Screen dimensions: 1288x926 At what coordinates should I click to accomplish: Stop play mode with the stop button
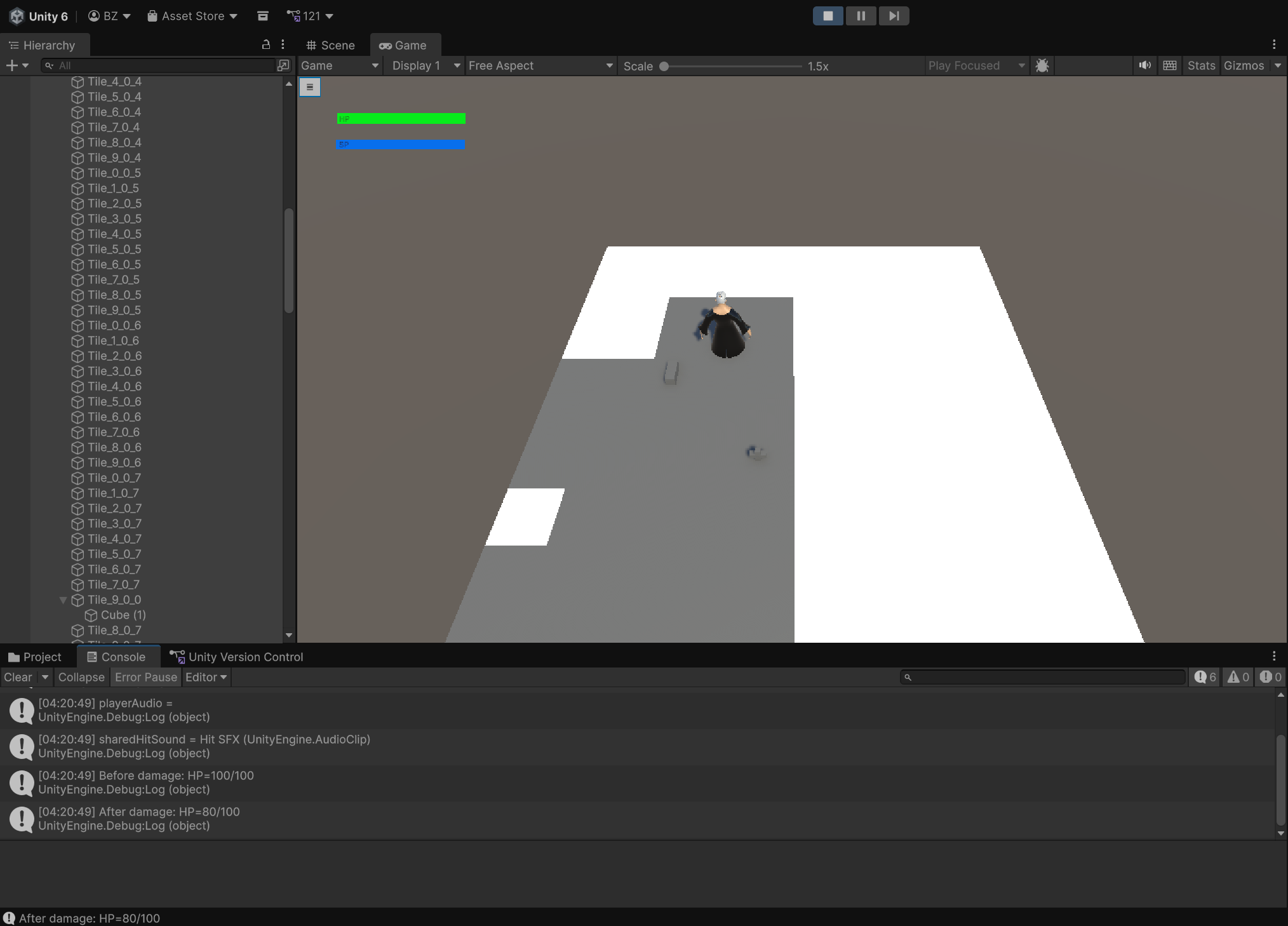tap(828, 16)
